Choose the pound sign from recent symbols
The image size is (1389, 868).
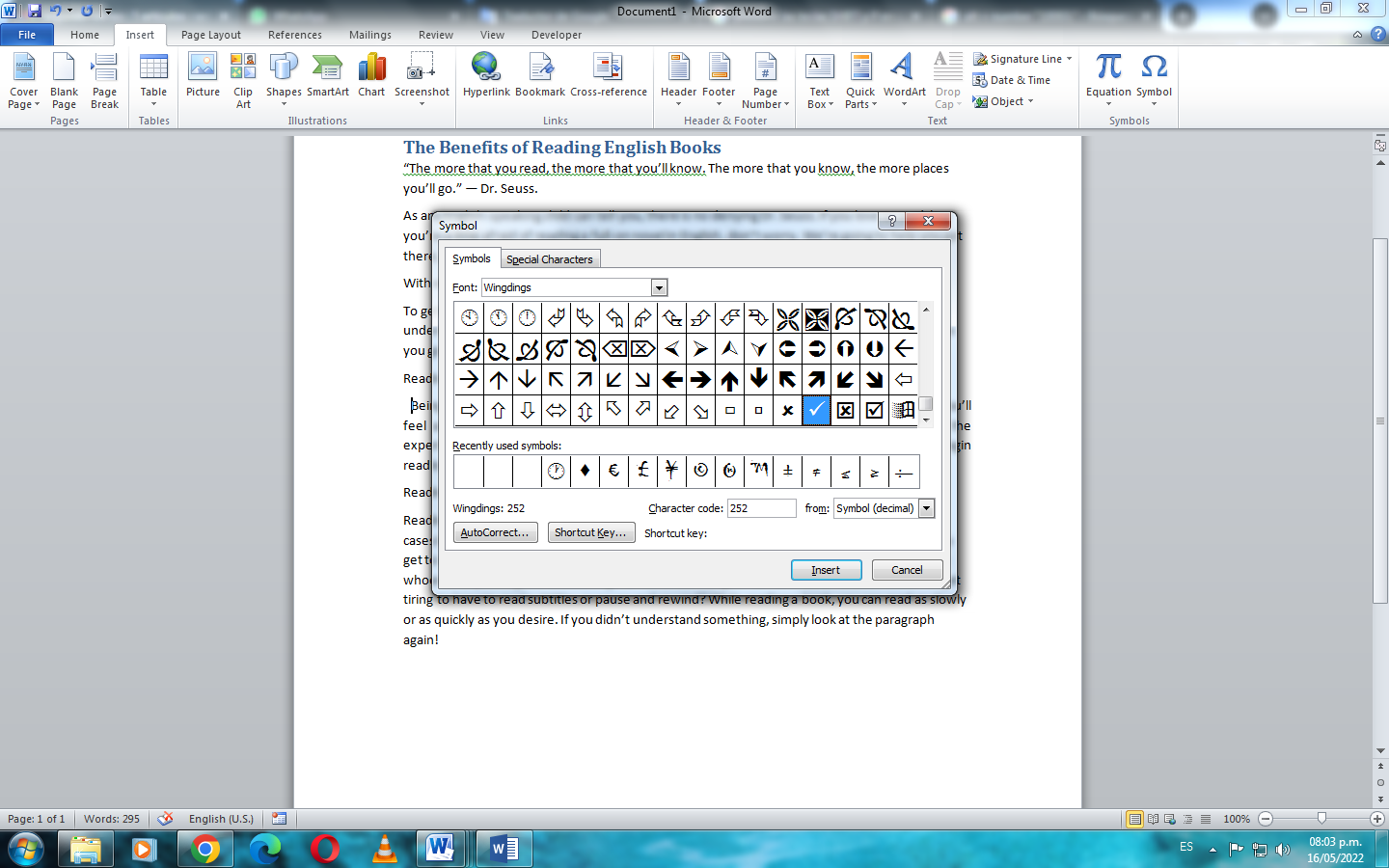point(642,471)
